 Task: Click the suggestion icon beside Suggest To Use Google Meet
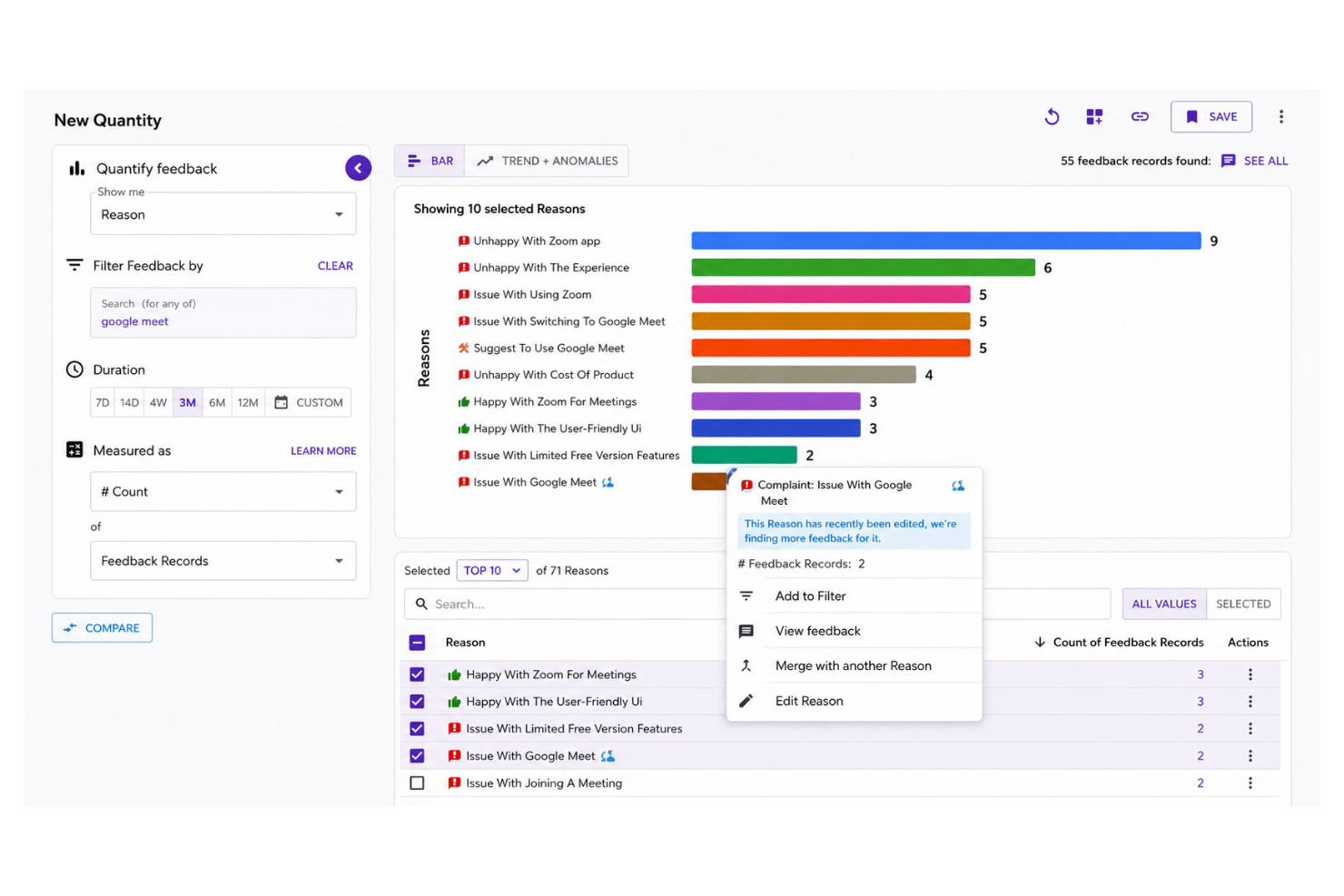coord(464,348)
